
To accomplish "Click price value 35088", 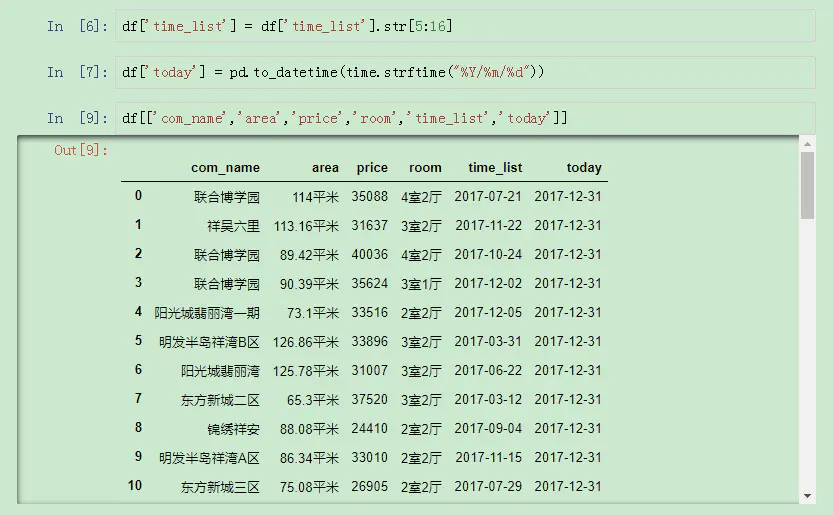I will [369, 196].
